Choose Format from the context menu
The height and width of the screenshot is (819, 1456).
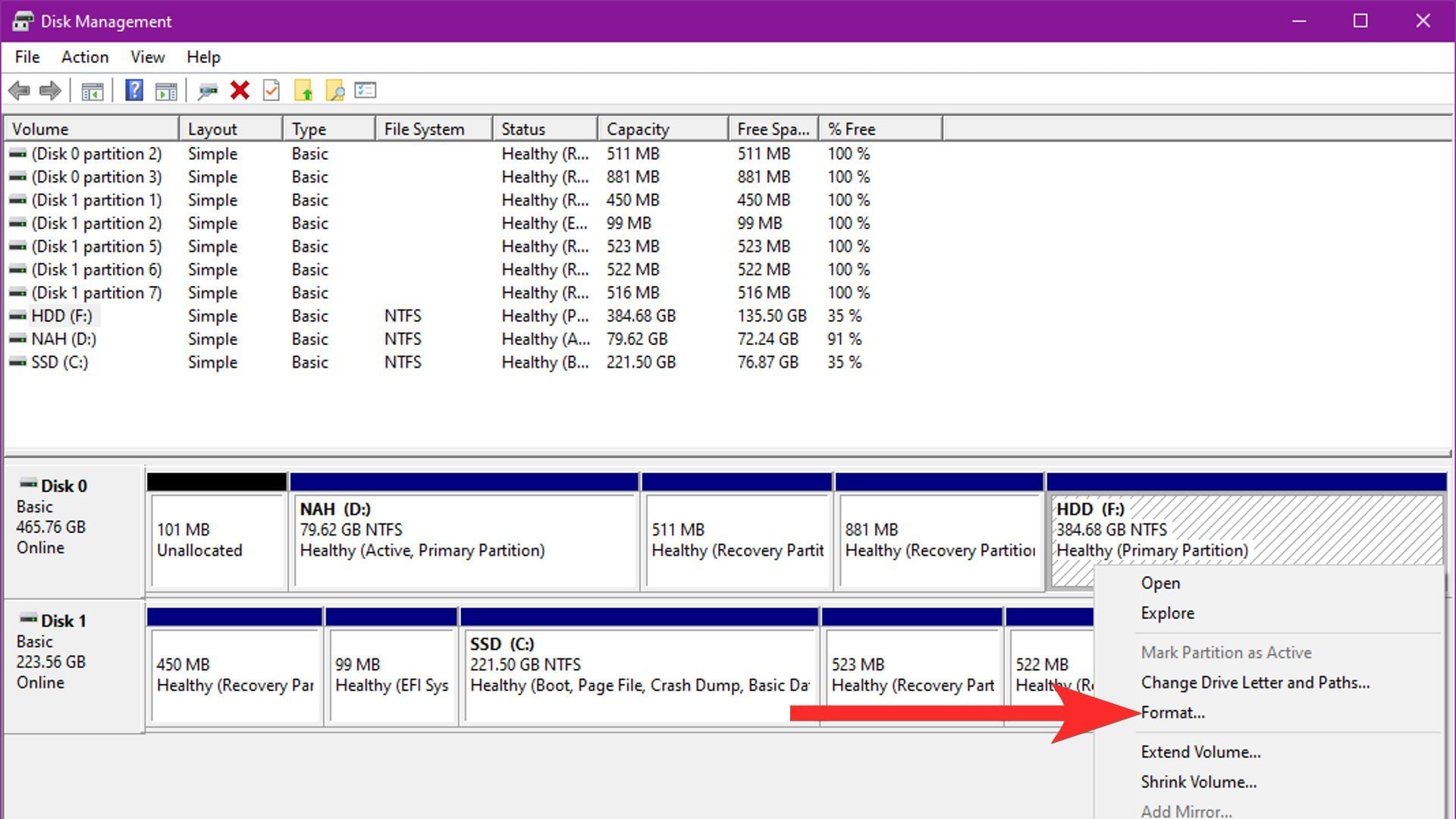[x=1173, y=712]
